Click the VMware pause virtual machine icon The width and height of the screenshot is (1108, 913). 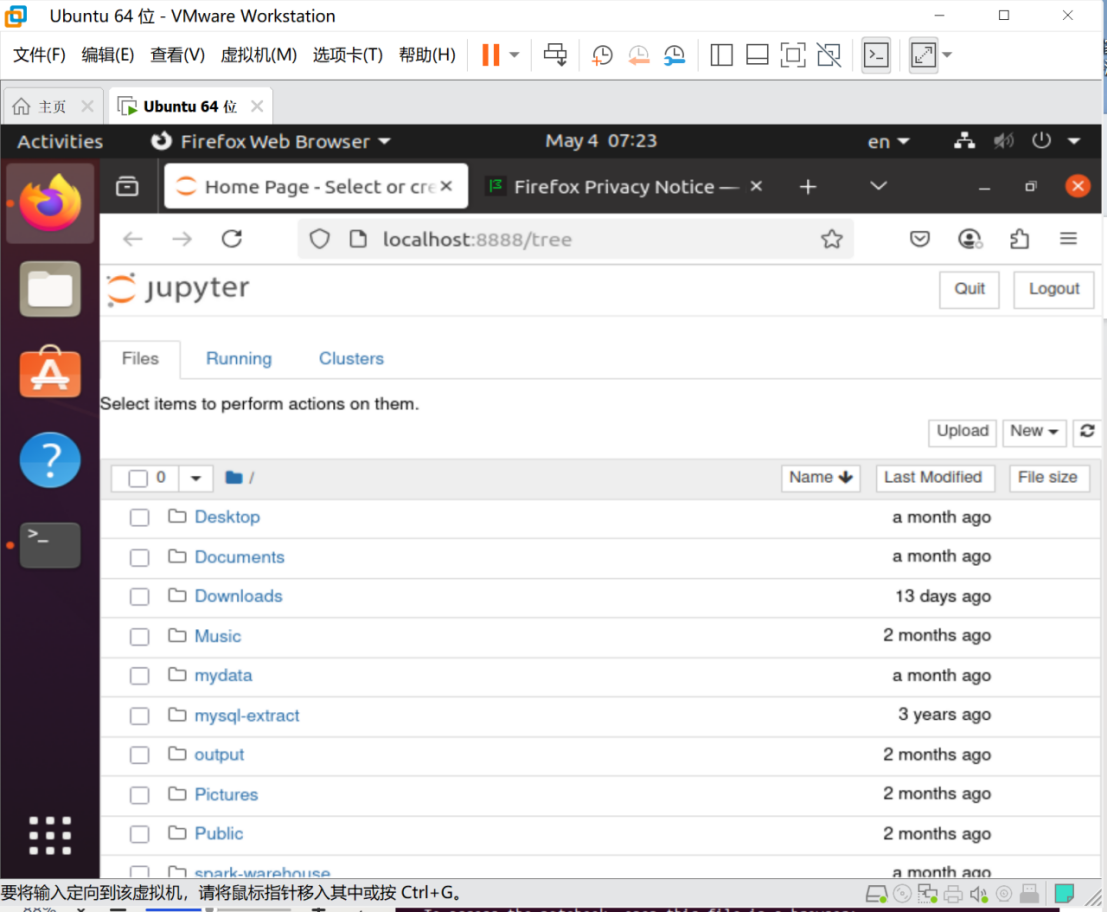tap(490, 54)
